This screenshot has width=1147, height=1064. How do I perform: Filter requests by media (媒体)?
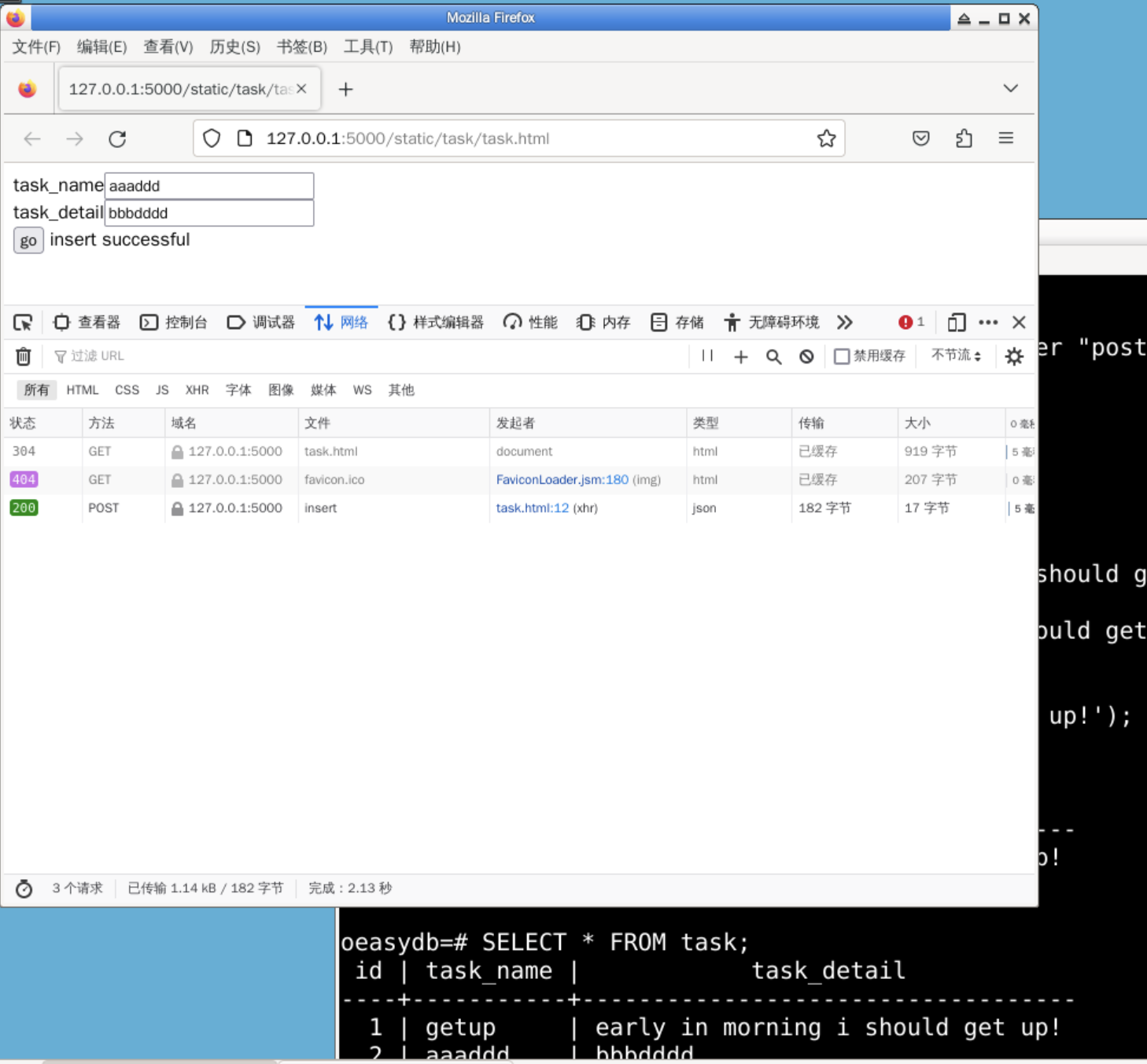(x=323, y=390)
